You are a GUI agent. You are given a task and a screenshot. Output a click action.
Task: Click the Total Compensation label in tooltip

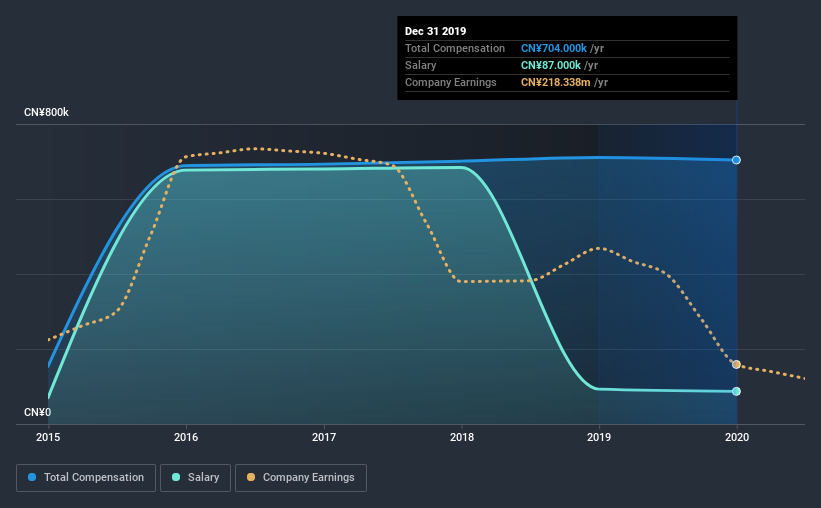coord(454,48)
